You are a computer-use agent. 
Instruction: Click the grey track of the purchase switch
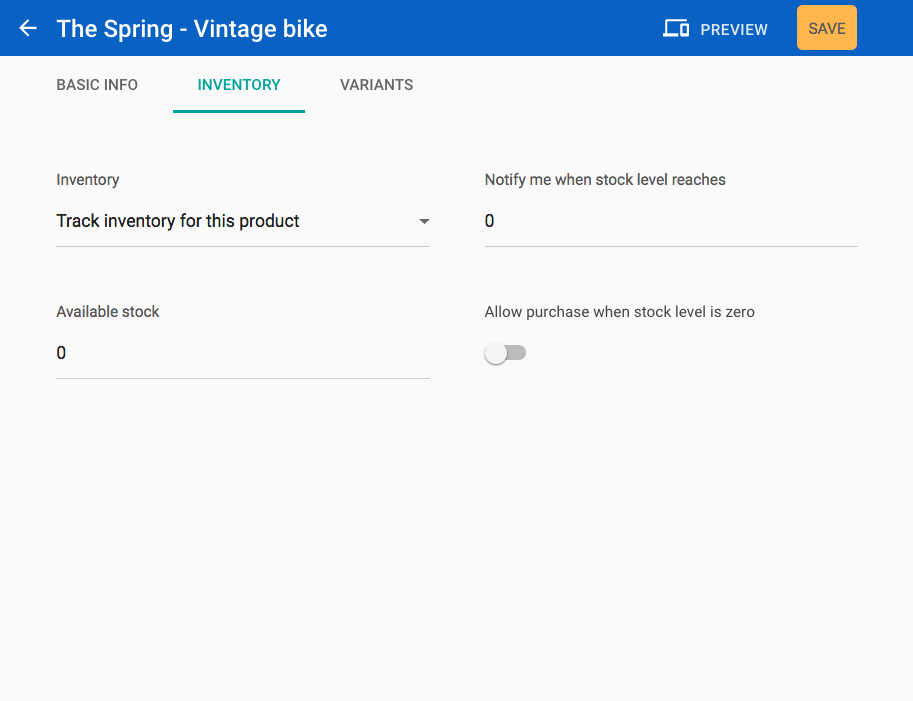[517, 353]
